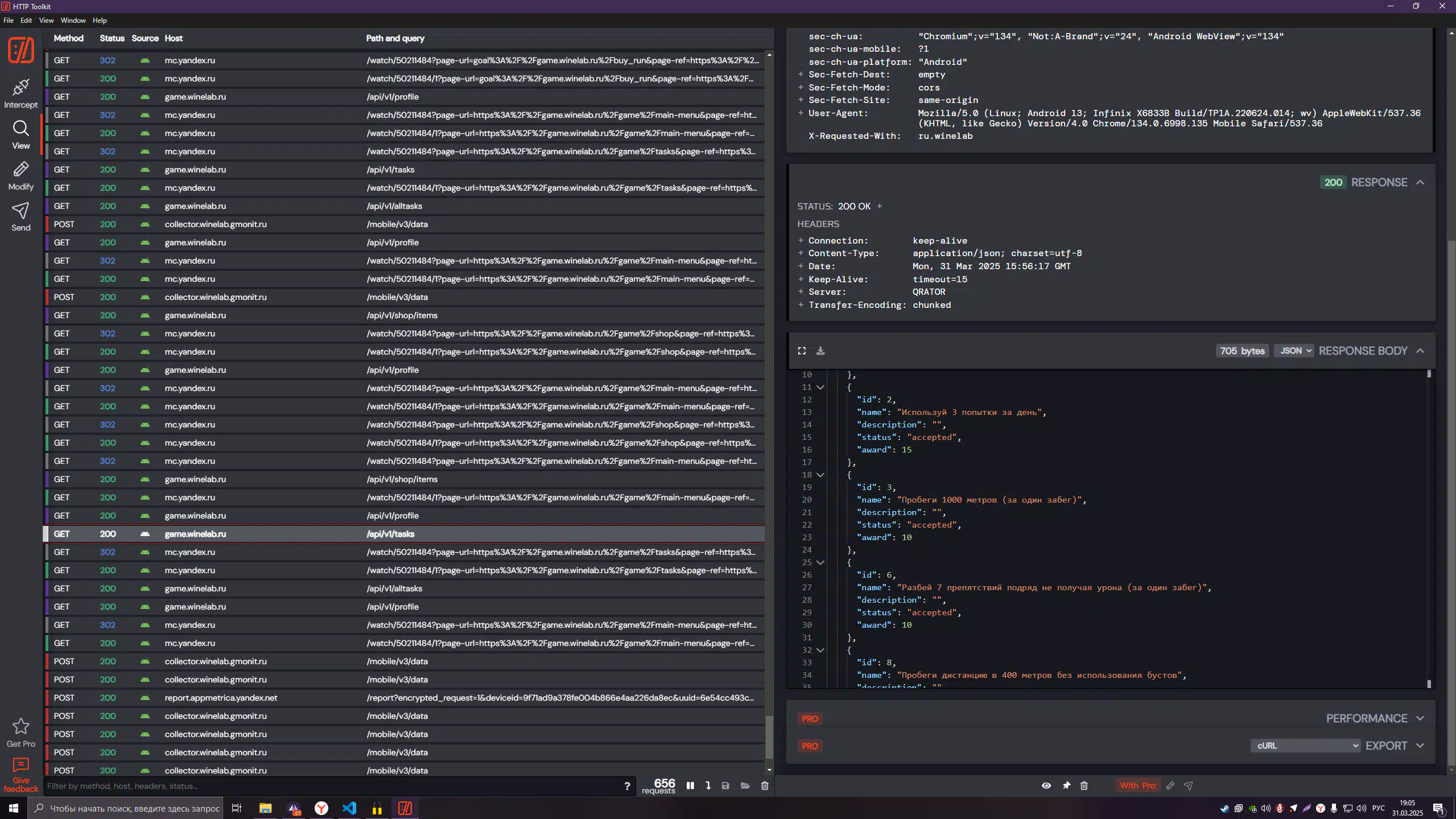Viewport: 1456px width, 819px height.
Task: Toggle auto-scroll to newest request
Action: (x=708, y=785)
